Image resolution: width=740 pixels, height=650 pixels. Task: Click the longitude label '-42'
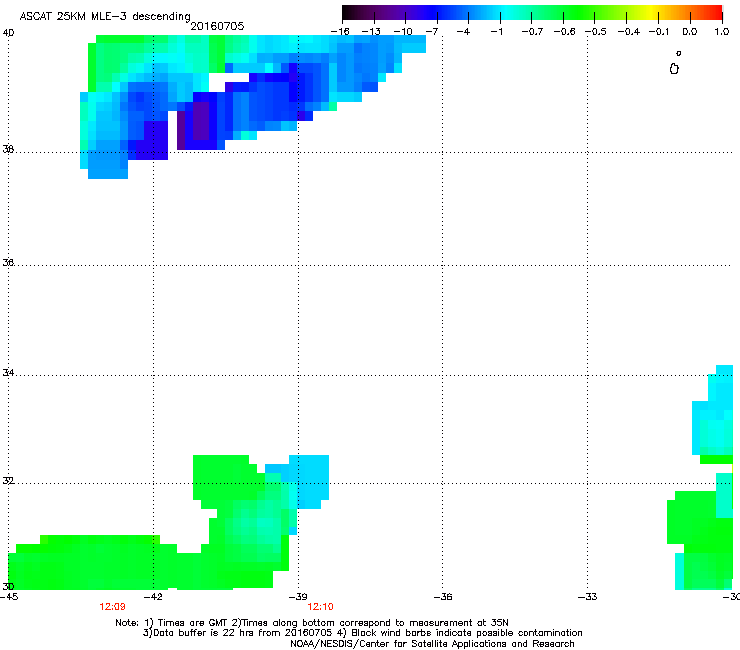pyautogui.click(x=153, y=597)
